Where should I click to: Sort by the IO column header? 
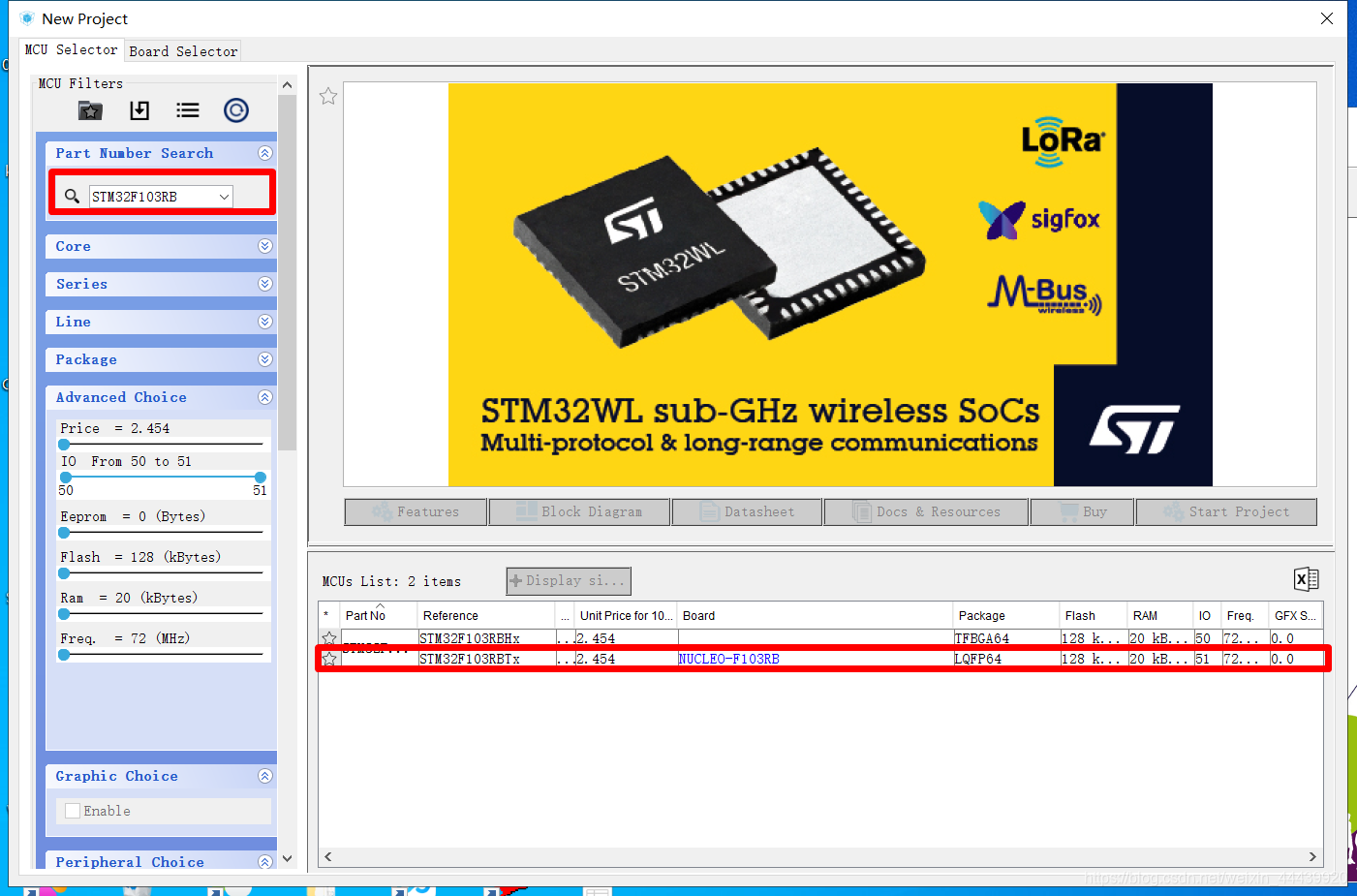(x=1206, y=615)
